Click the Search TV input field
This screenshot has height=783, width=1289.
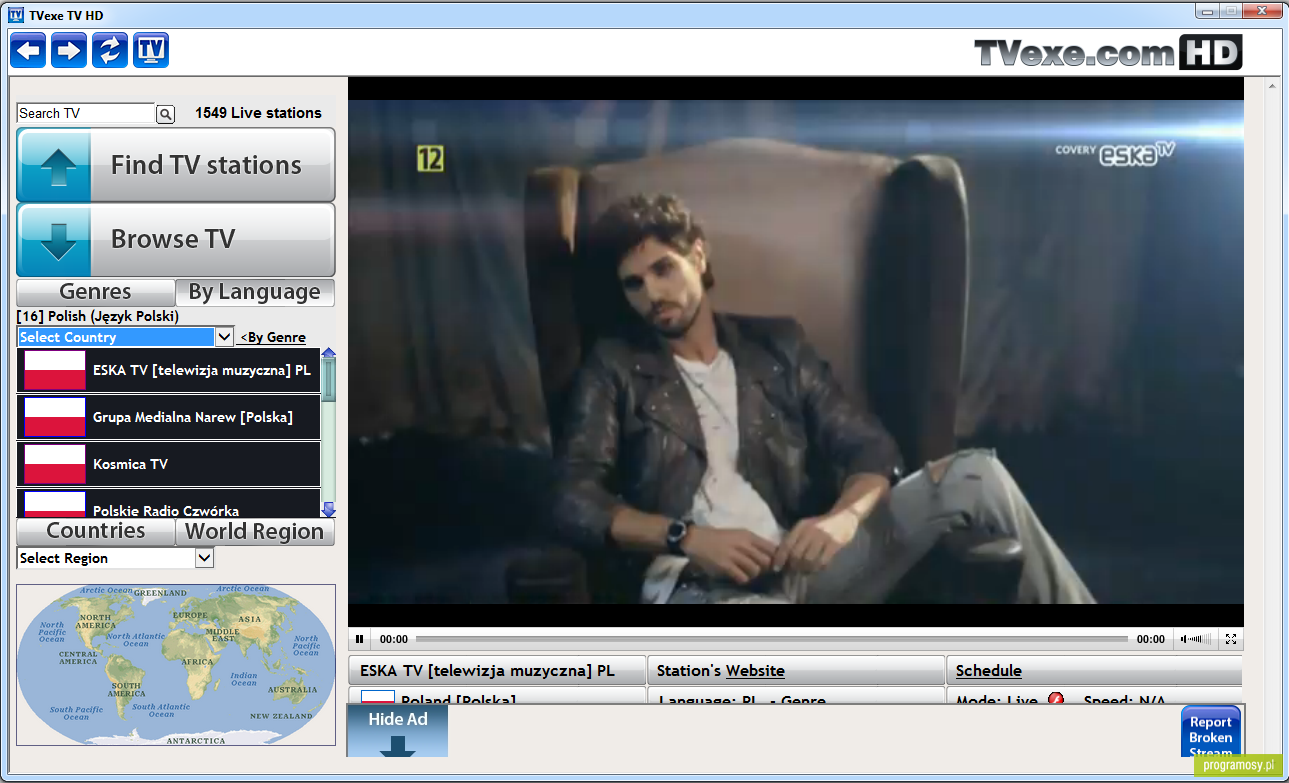point(86,113)
